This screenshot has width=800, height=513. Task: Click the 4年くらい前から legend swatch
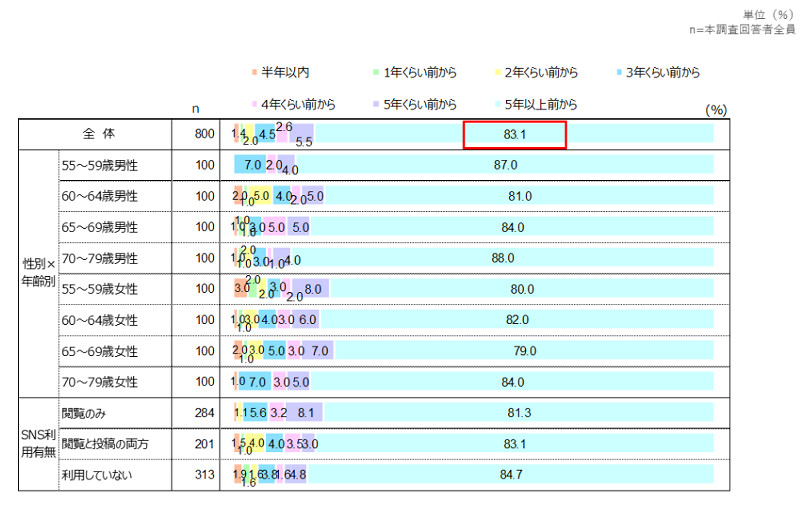(x=254, y=104)
